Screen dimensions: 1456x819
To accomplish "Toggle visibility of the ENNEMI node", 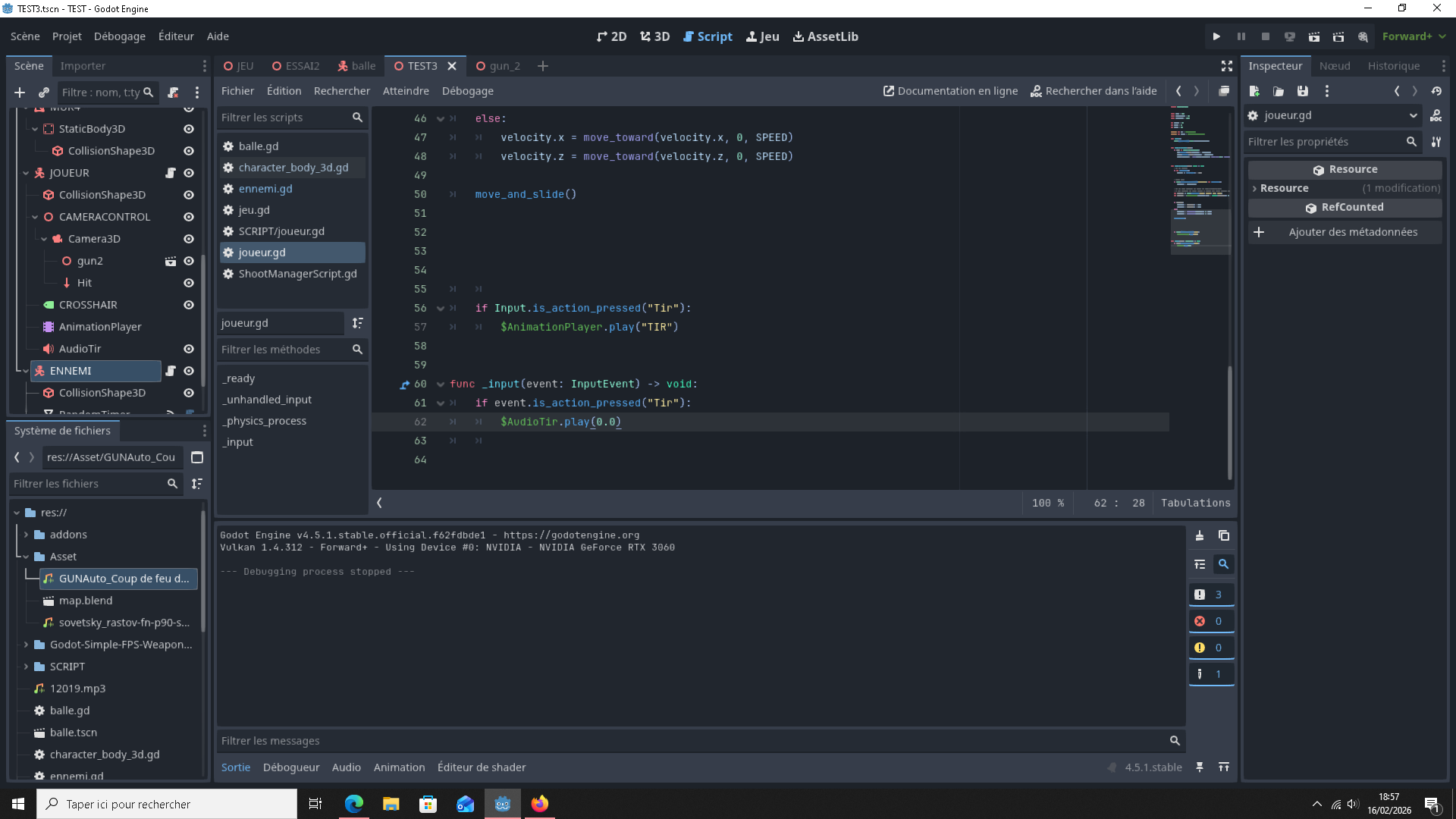I will [189, 371].
